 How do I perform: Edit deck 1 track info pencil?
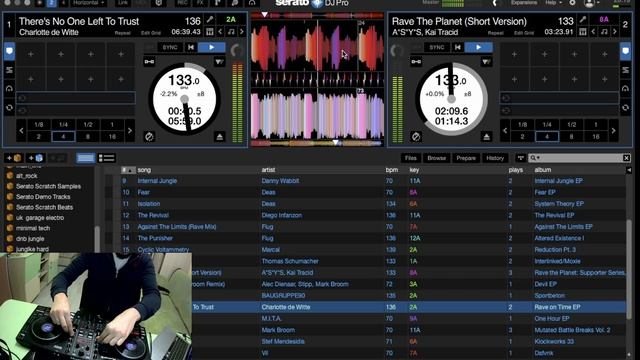209,19
